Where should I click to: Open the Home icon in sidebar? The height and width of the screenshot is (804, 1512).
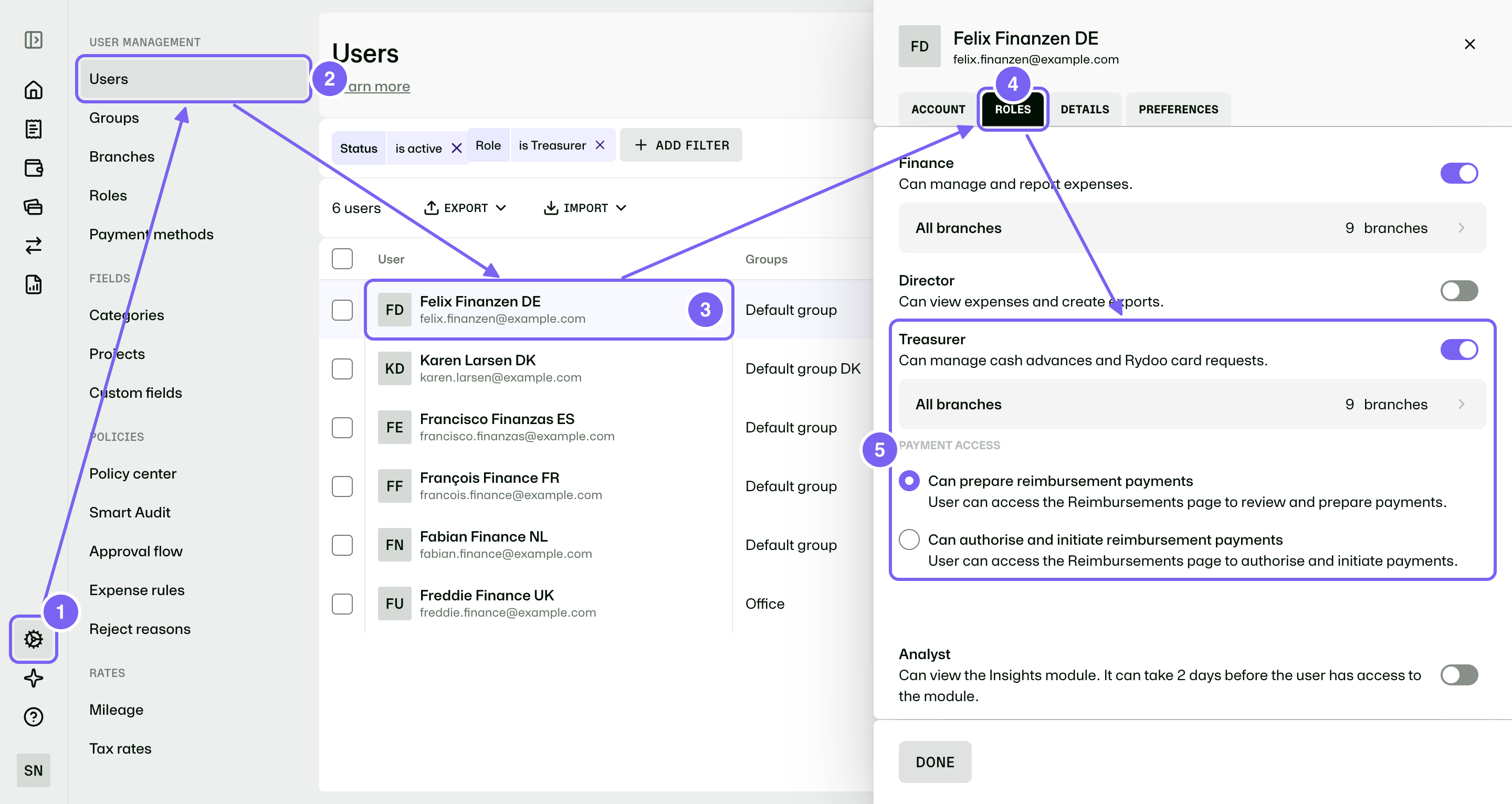point(34,90)
